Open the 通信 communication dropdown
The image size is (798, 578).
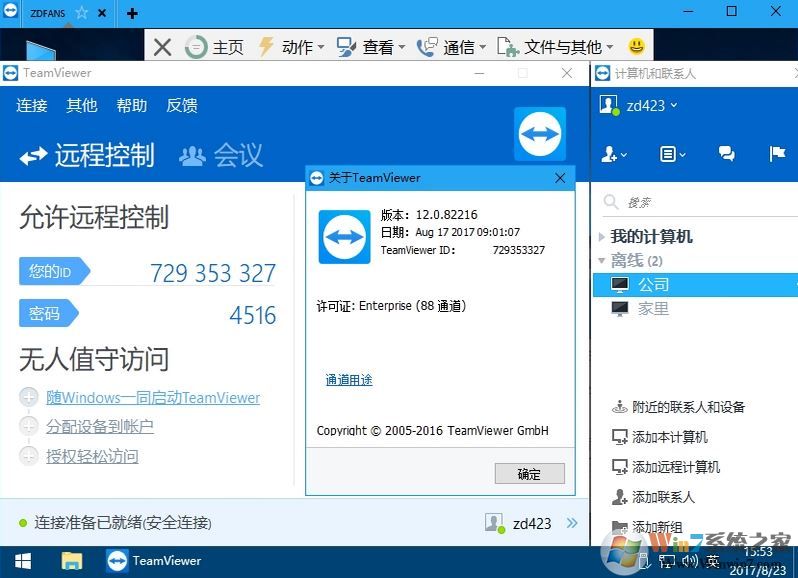pyautogui.click(x=451, y=47)
